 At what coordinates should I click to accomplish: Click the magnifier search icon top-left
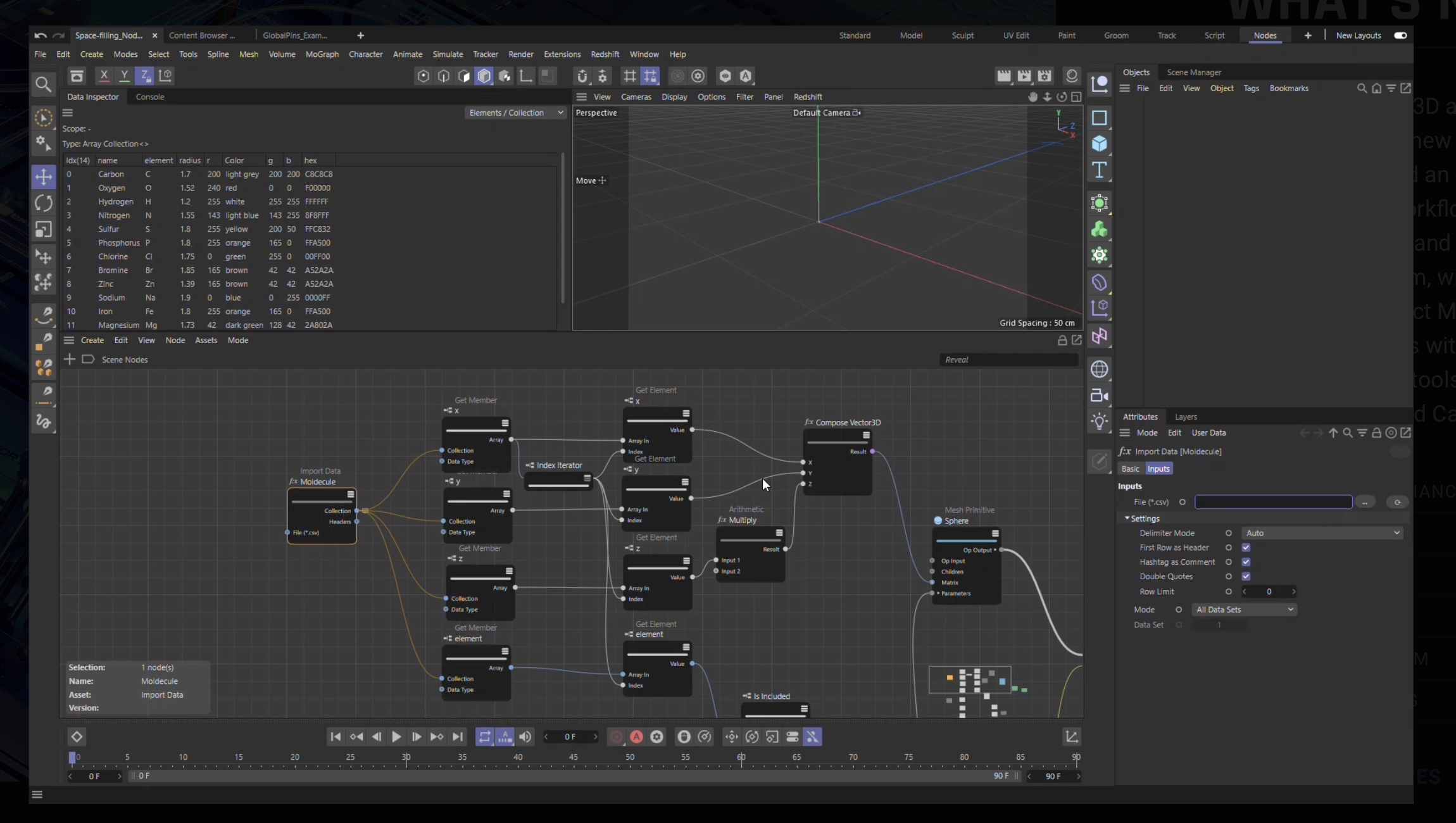(43, 84)
